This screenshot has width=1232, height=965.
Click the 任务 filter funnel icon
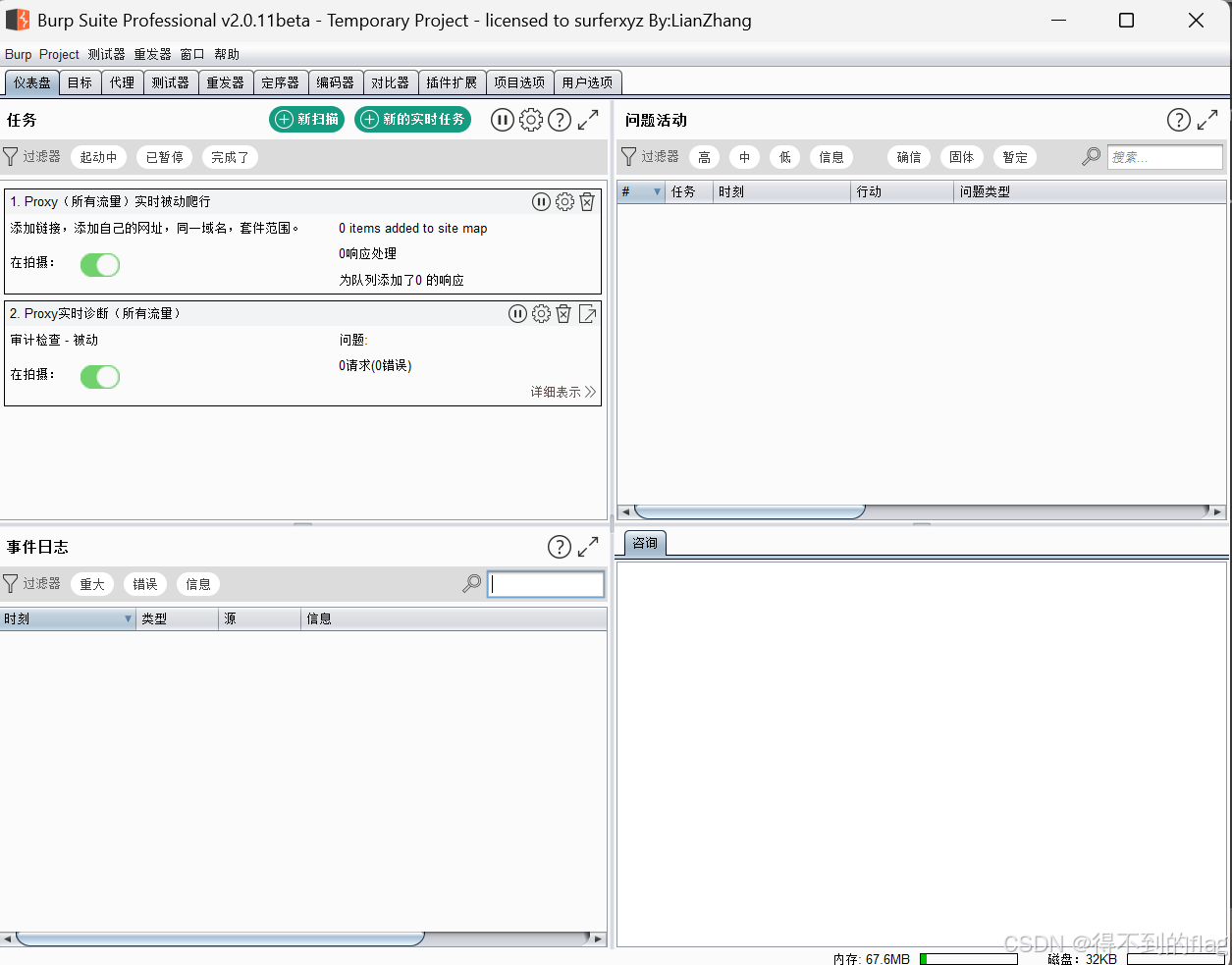point(11,157)
